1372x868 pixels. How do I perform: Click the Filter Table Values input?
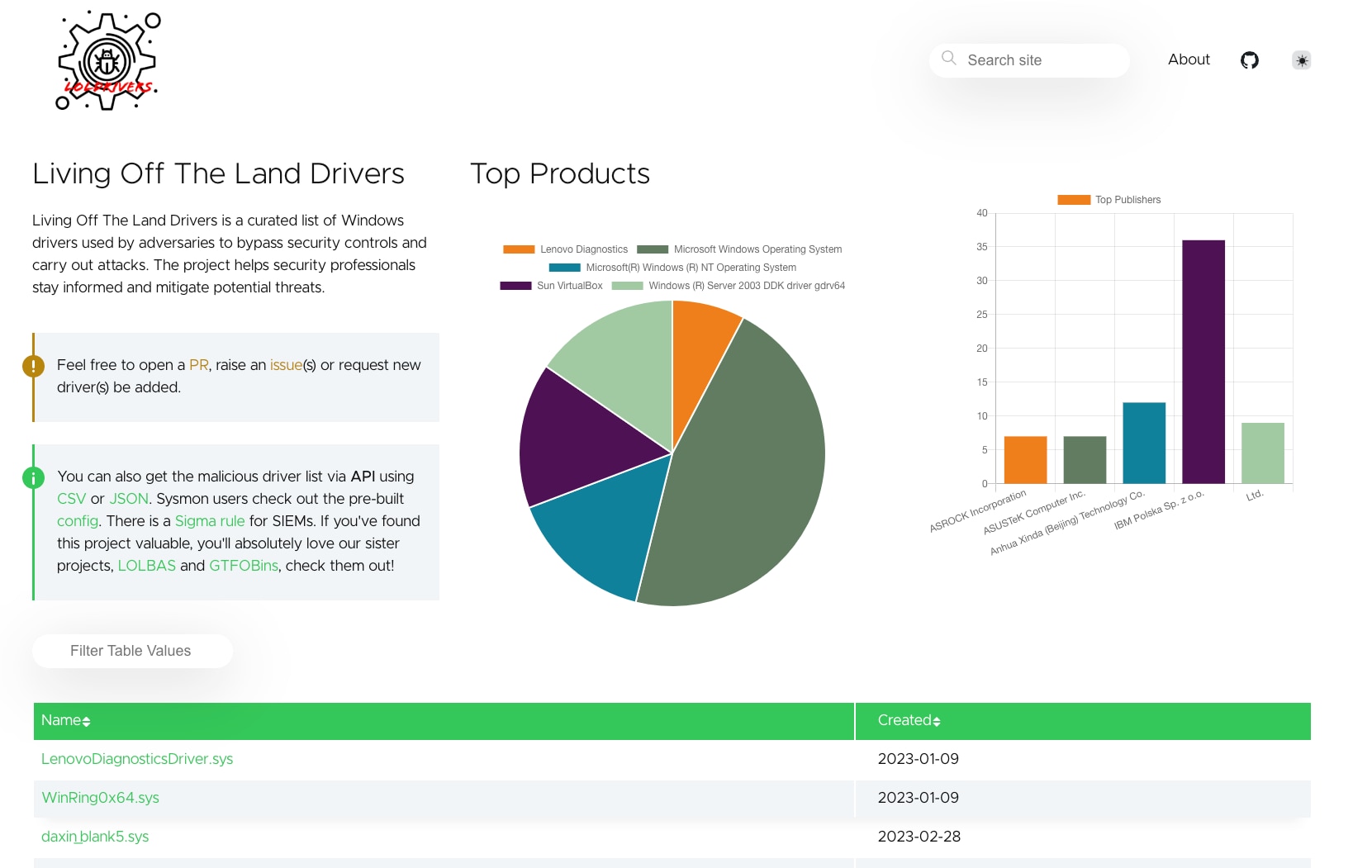(x=132, y=651)
